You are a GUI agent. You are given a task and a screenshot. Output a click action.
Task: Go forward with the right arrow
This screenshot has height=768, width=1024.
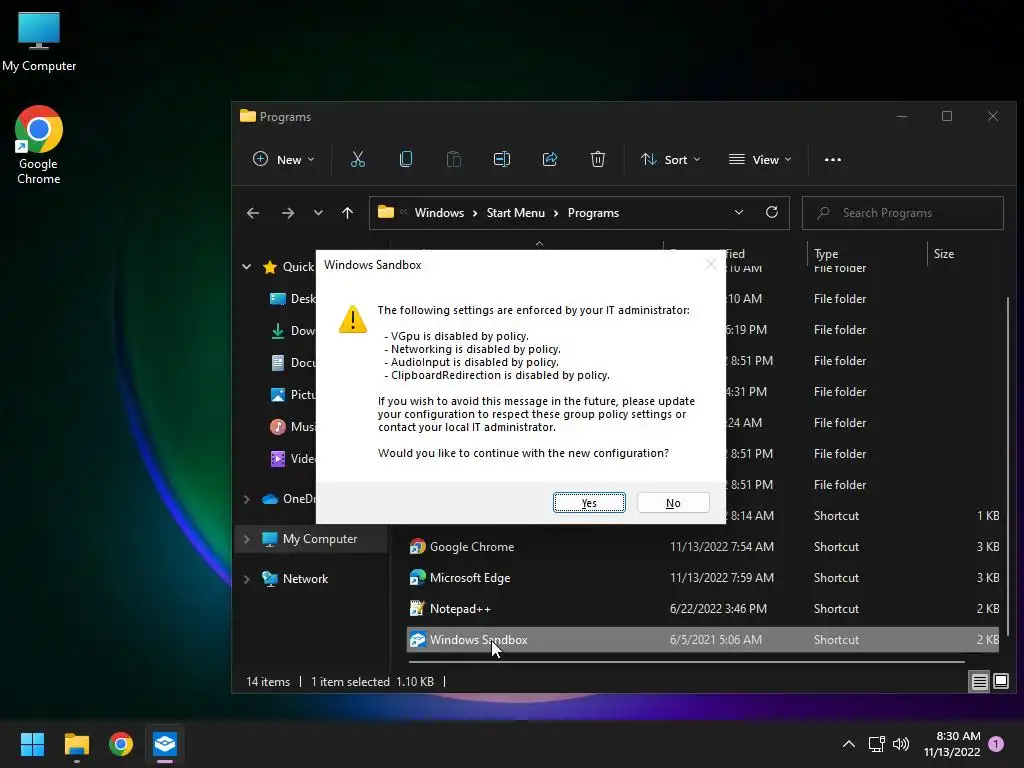(x=287, y=213)
